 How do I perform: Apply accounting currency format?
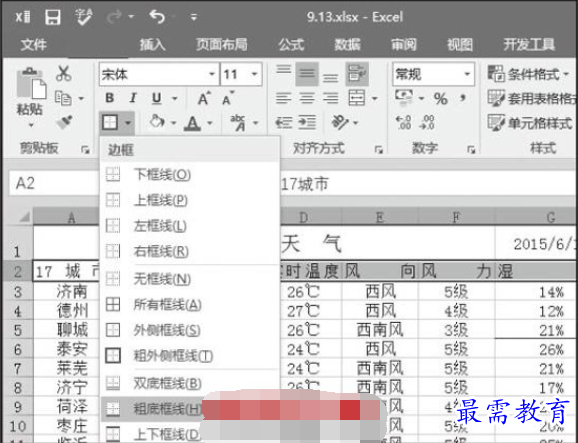pos(404,97)
